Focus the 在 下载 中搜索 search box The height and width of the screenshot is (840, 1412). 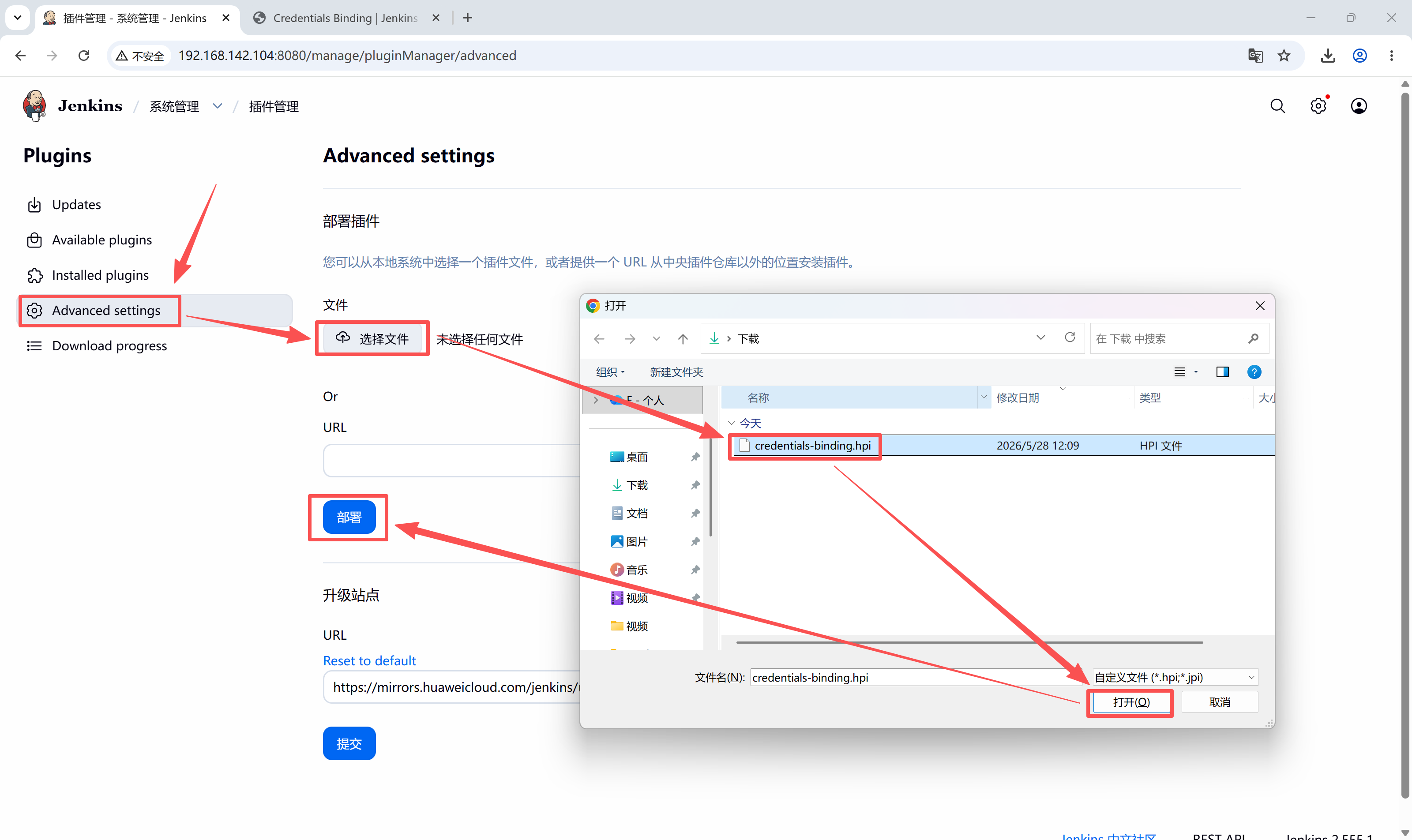[x=1179, y=338]
